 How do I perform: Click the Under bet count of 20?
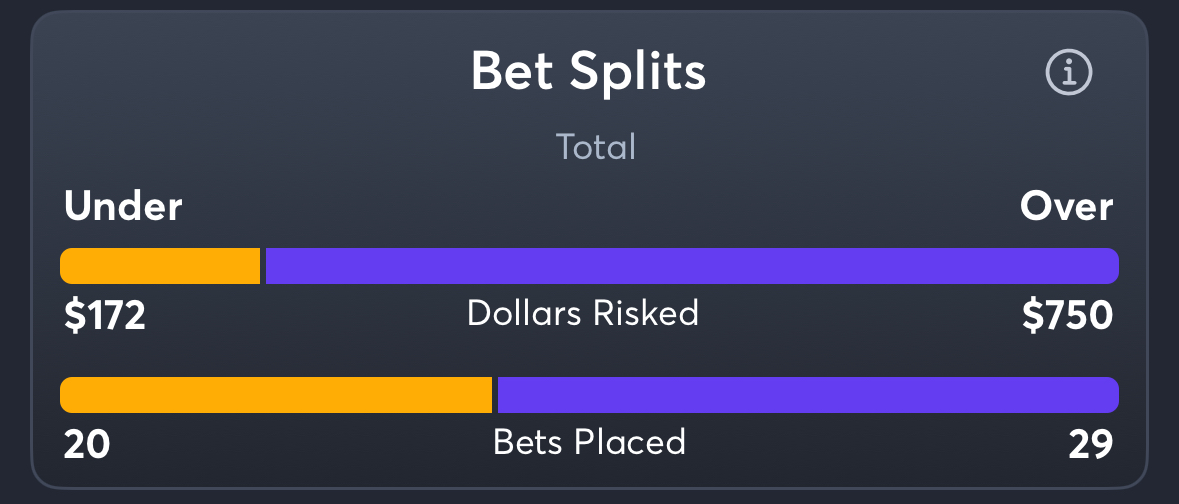87,445
